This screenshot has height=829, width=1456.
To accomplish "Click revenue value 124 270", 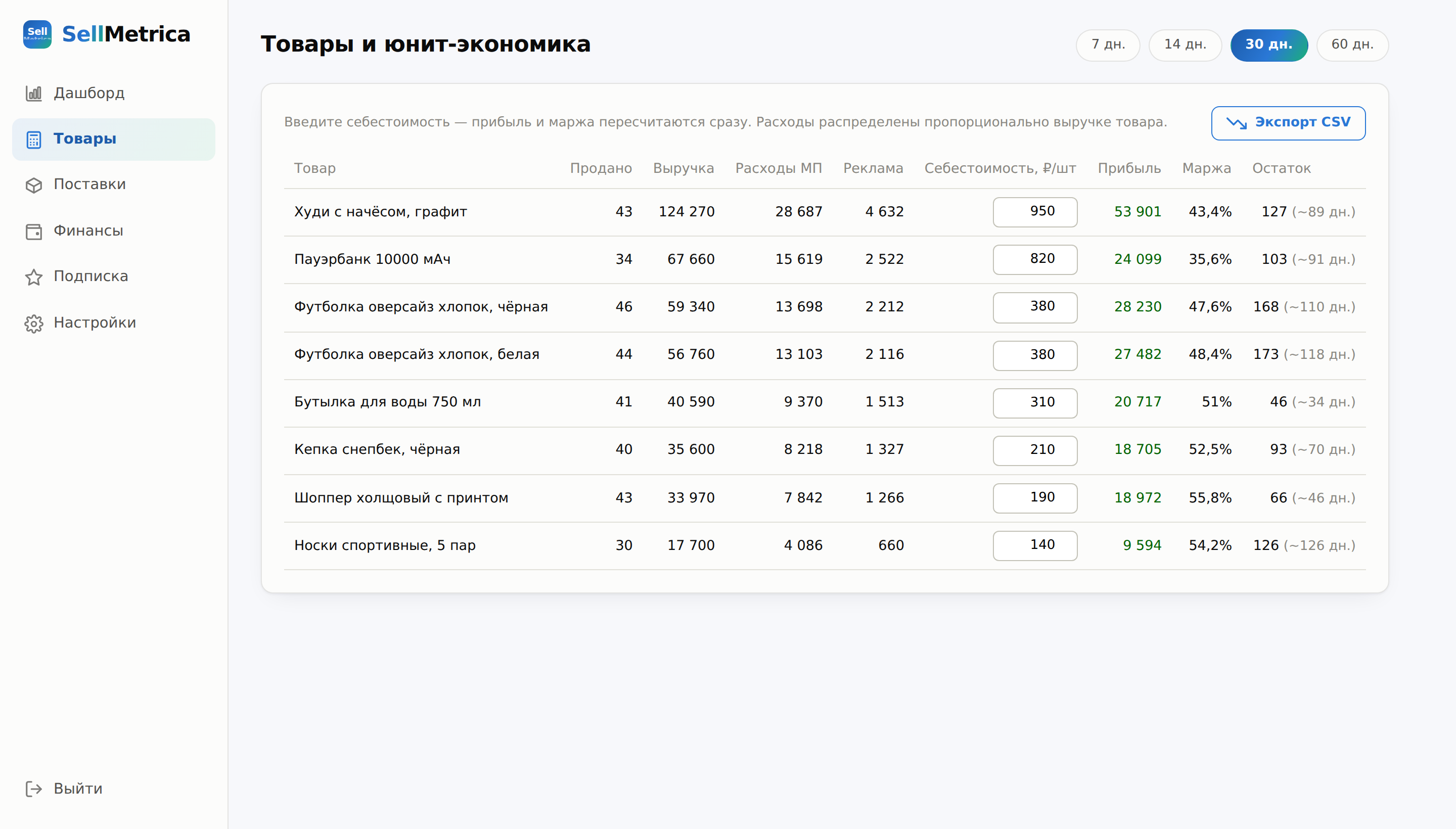I will (x=686, y=212).
